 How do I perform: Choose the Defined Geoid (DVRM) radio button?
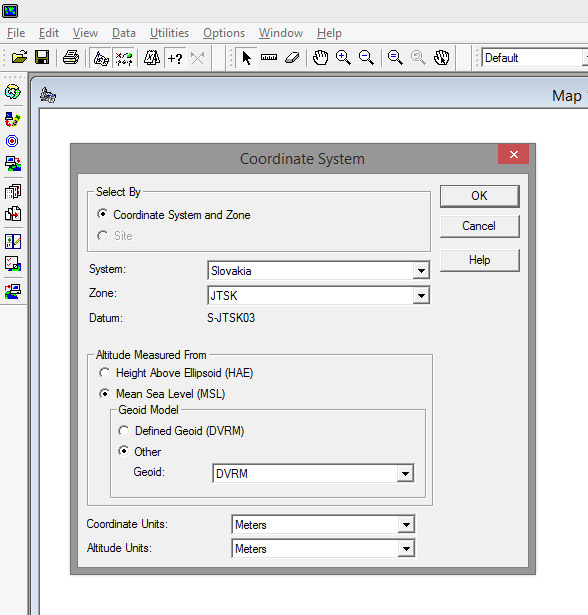181,431
